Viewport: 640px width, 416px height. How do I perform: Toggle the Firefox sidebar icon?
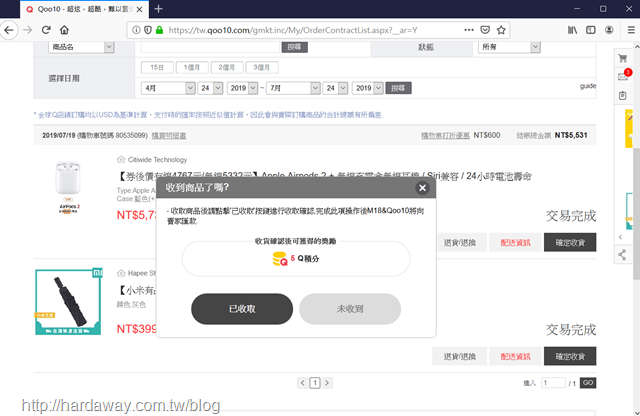click(591, 30)
